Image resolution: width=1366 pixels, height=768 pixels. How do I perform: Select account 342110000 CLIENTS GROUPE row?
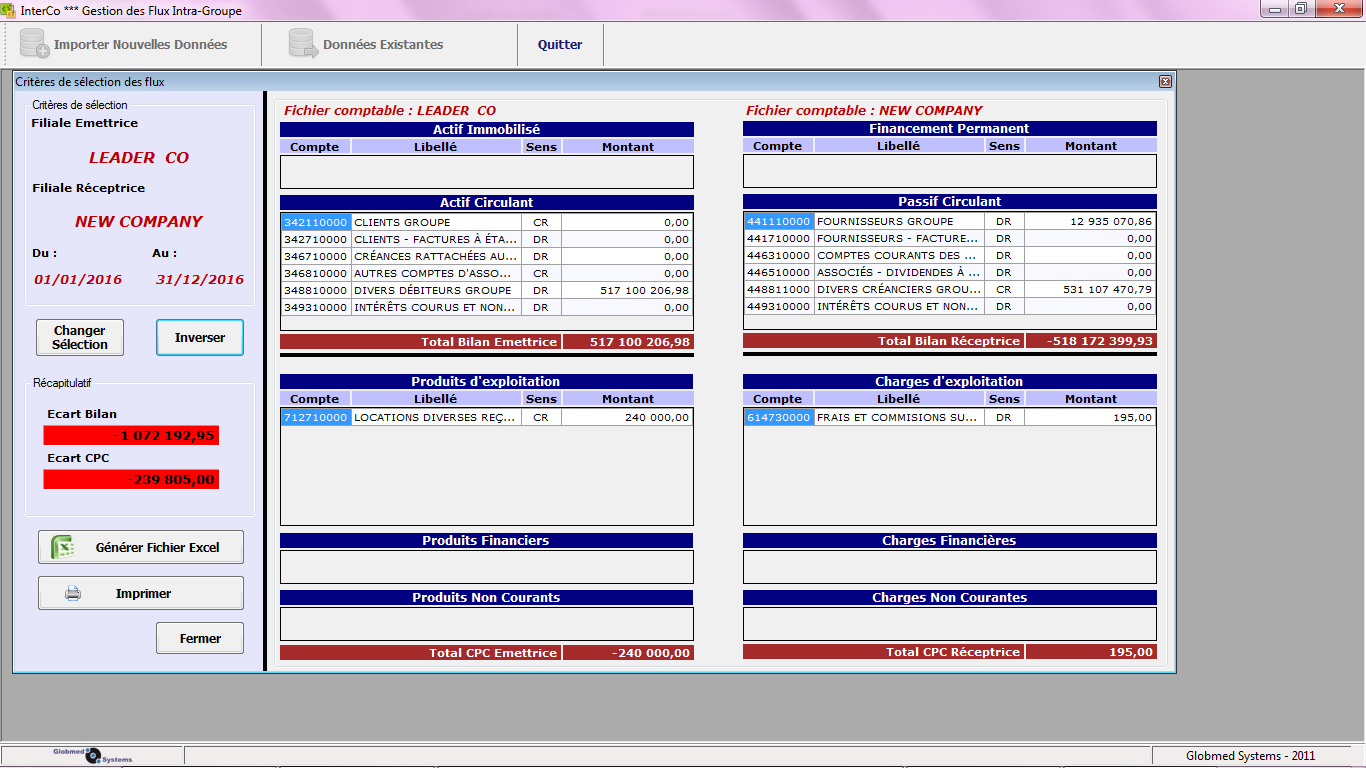click(486, 222)
